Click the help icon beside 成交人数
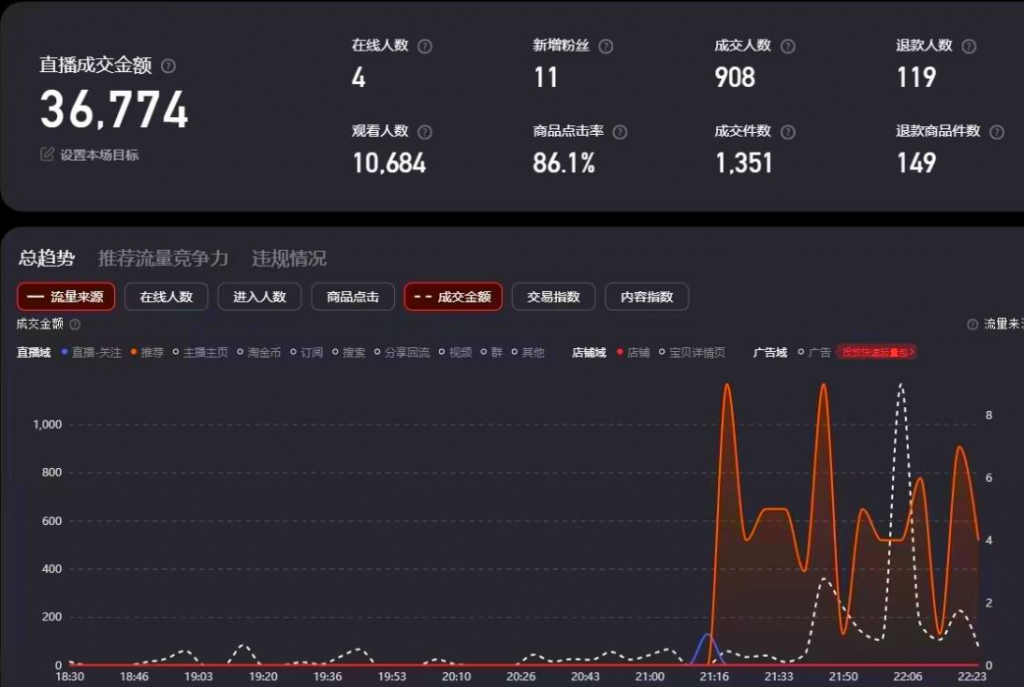 (789, 45)
